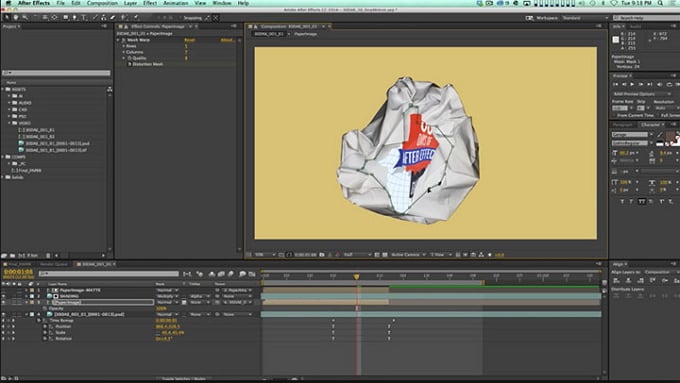Switch to the Audio tab beside Info
The width and height of the screenshot is (680, 383).
[635, 26]
